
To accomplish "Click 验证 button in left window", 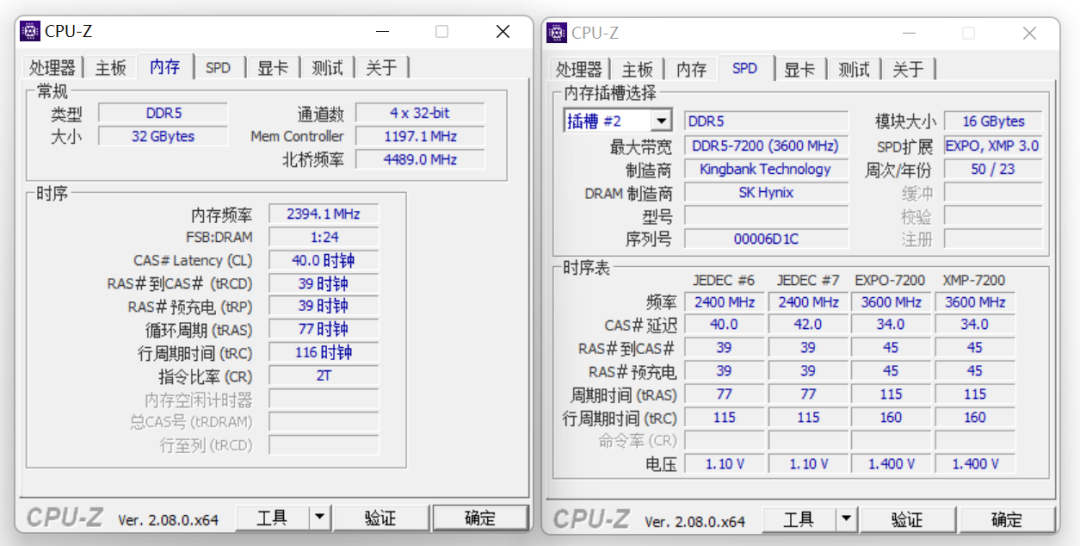I will click(381, 518).
